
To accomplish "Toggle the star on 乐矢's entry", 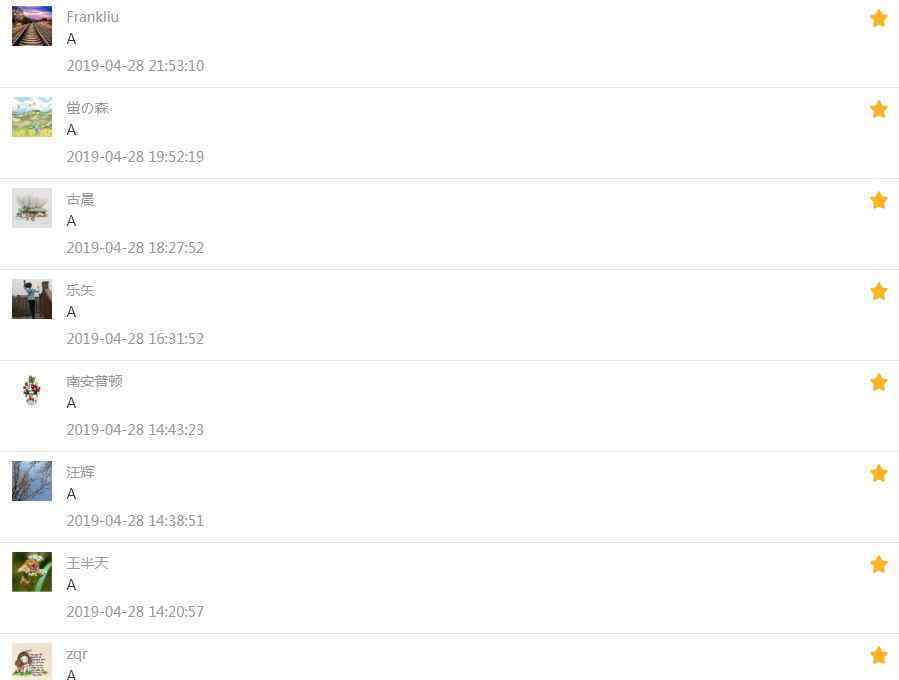I will point(878,291).
